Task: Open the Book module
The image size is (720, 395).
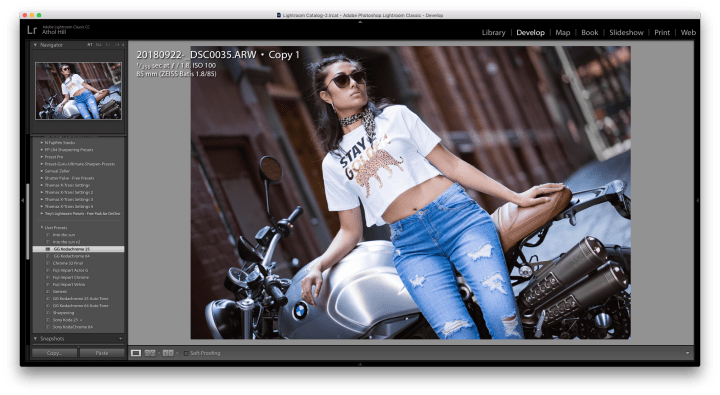Action: click(x=590, y=33)
